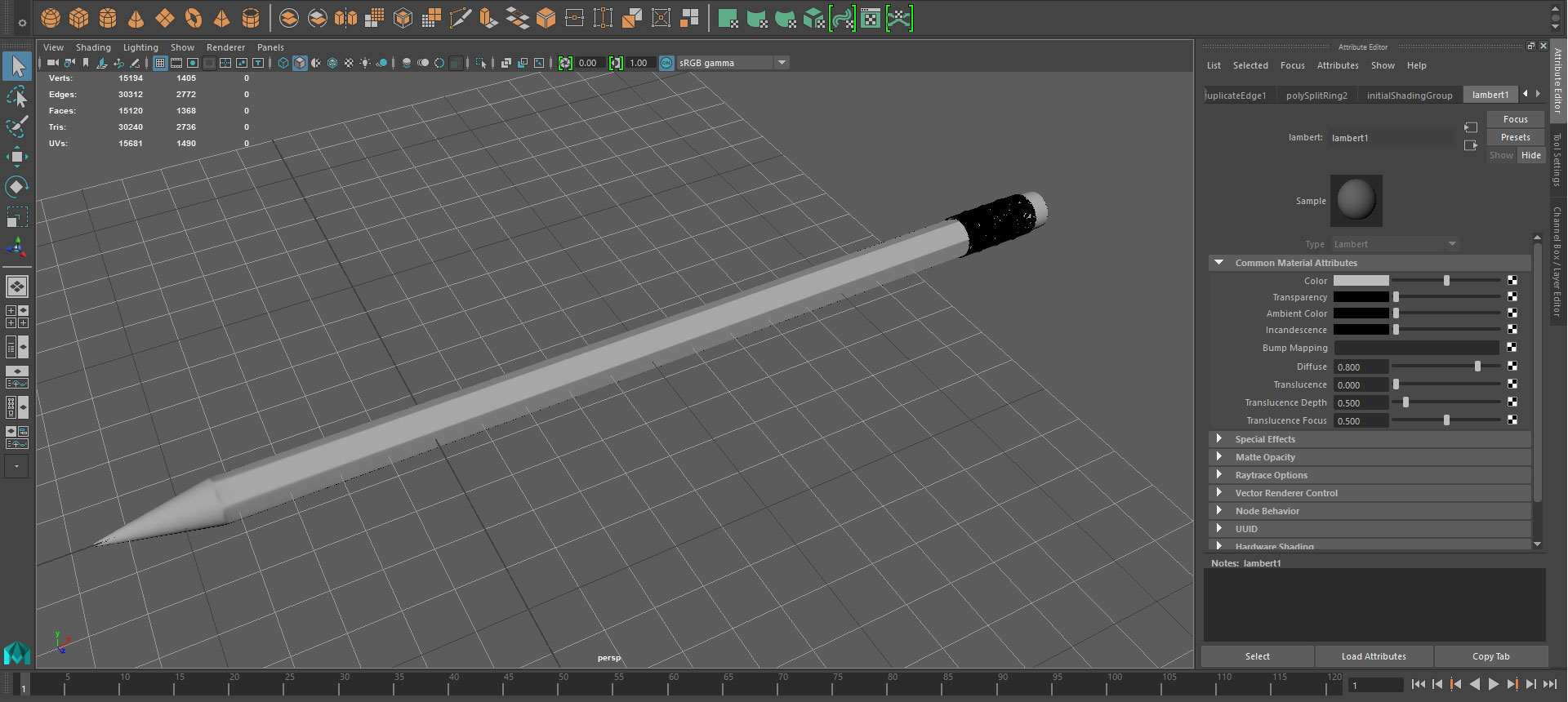
Task: Create a polygon sphere from the shelf
Action: click(x=51, y=18)
